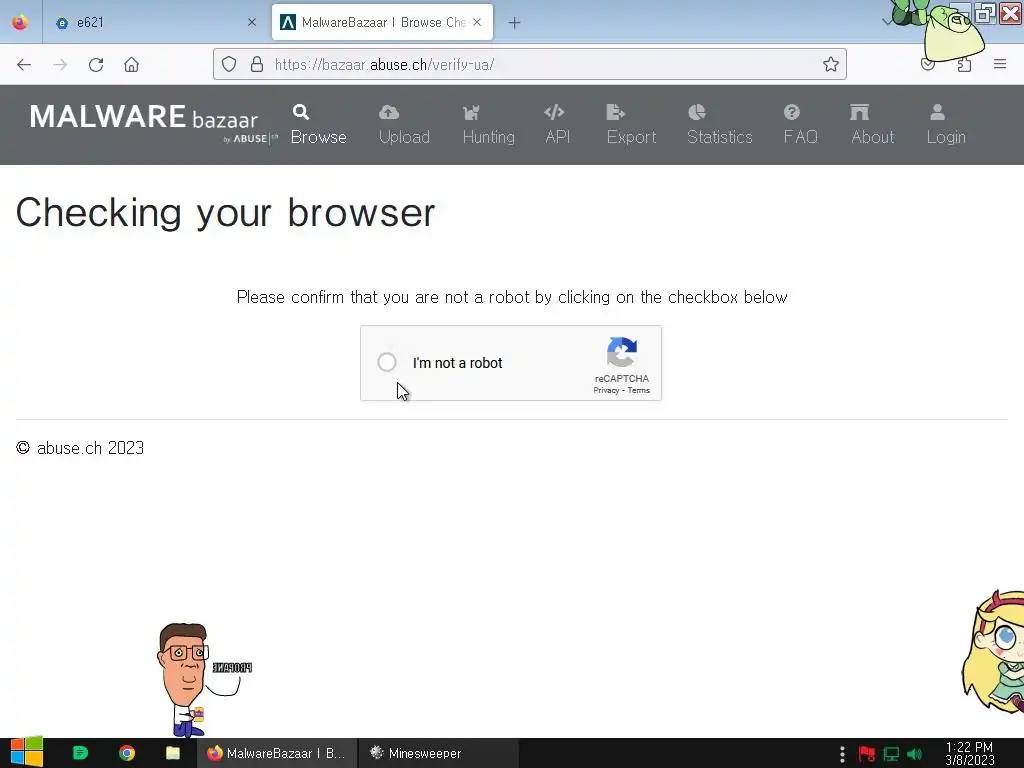Screen dimensions: 1024x768
Task: Go to the Login page
Action: click(x=946, y=125)
